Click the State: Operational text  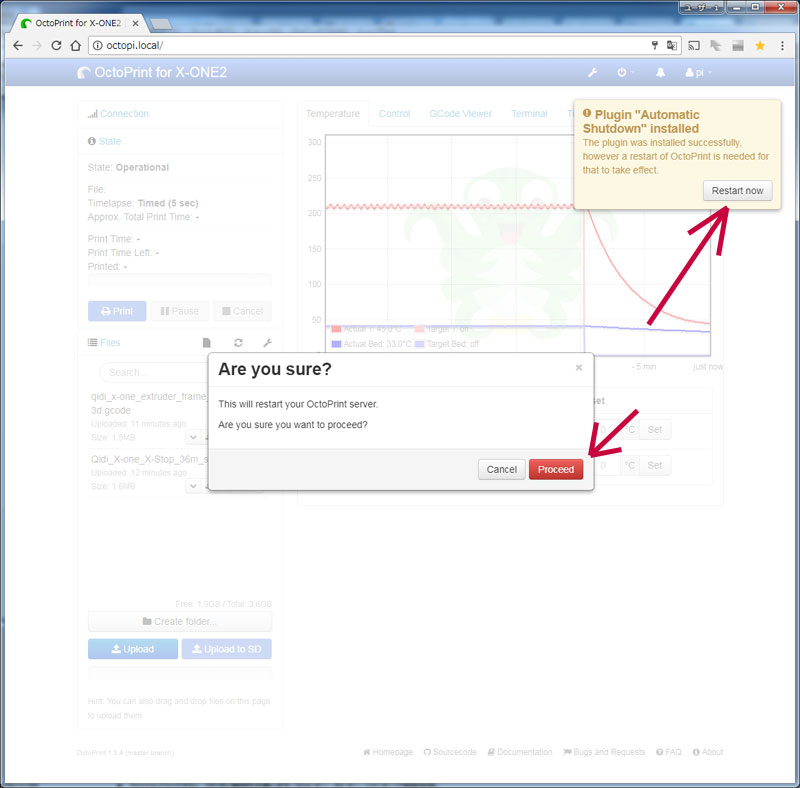point(128,167)
